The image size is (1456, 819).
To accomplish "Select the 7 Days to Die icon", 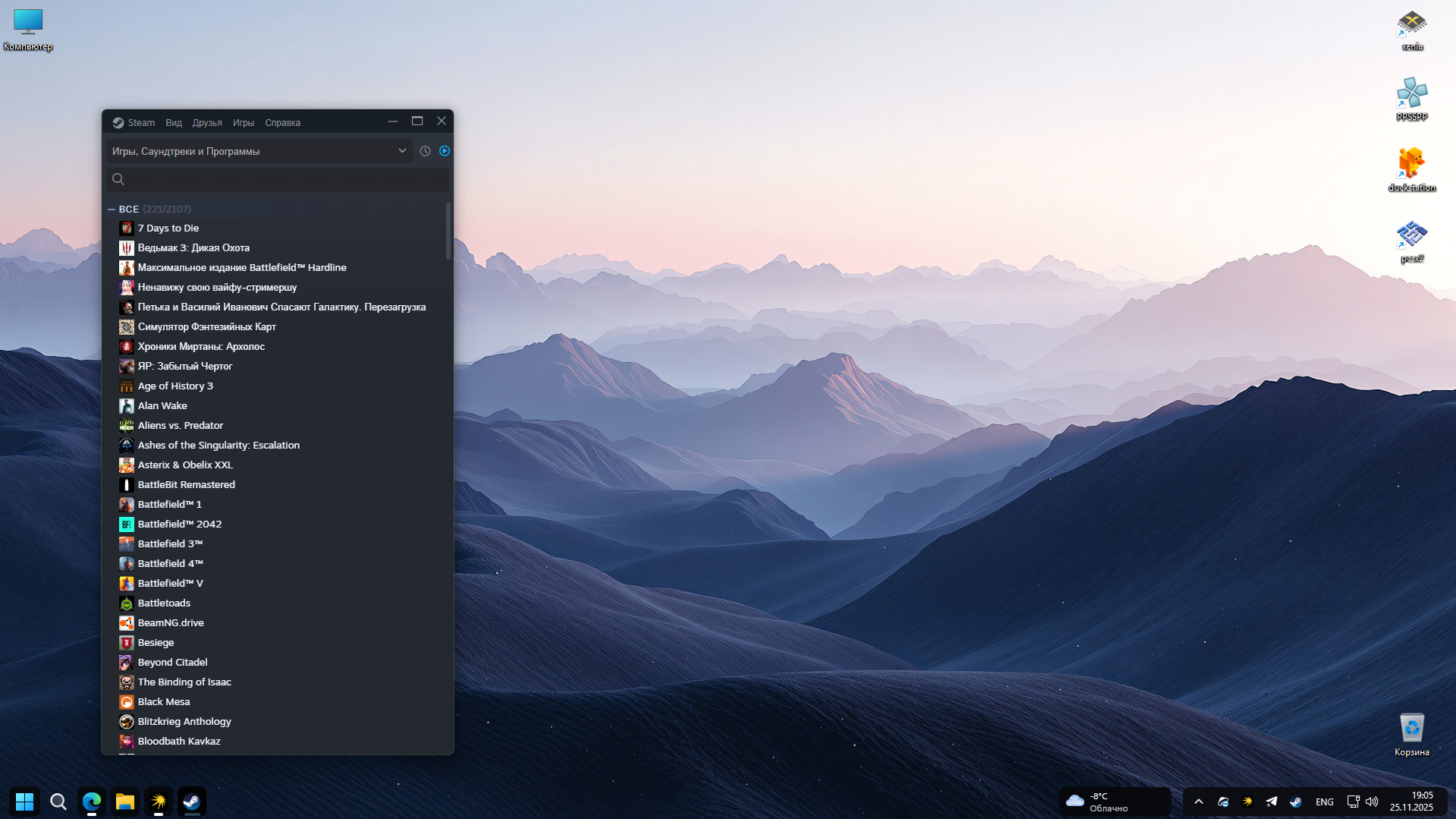I will (x=127, y=228).
